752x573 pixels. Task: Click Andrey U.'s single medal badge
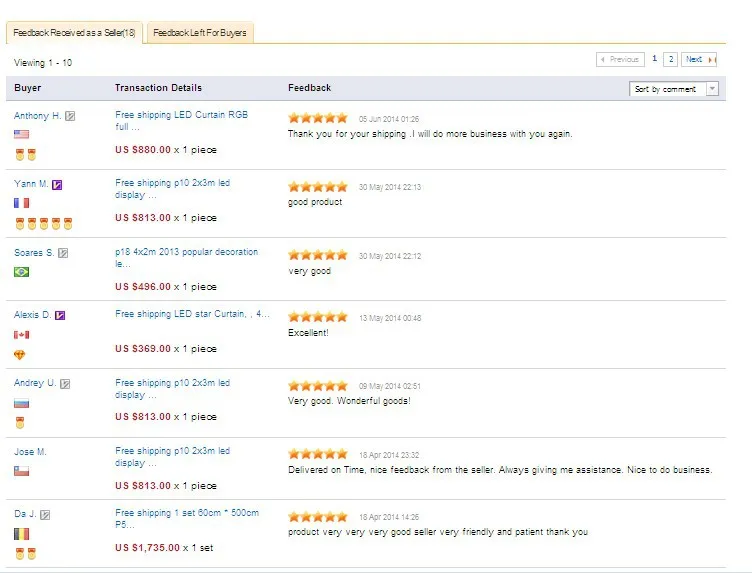(20, 423)
